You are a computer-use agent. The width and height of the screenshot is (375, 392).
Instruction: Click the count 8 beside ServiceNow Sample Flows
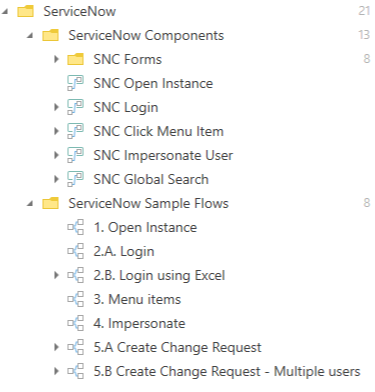tap(367, 203)
